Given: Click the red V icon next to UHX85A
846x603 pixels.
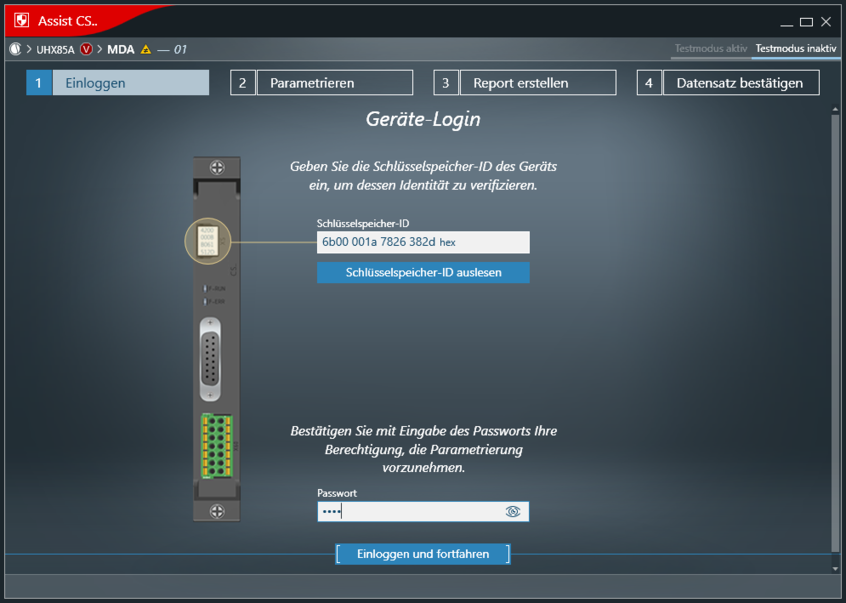Looking at the screenshot, I should 86,49.
